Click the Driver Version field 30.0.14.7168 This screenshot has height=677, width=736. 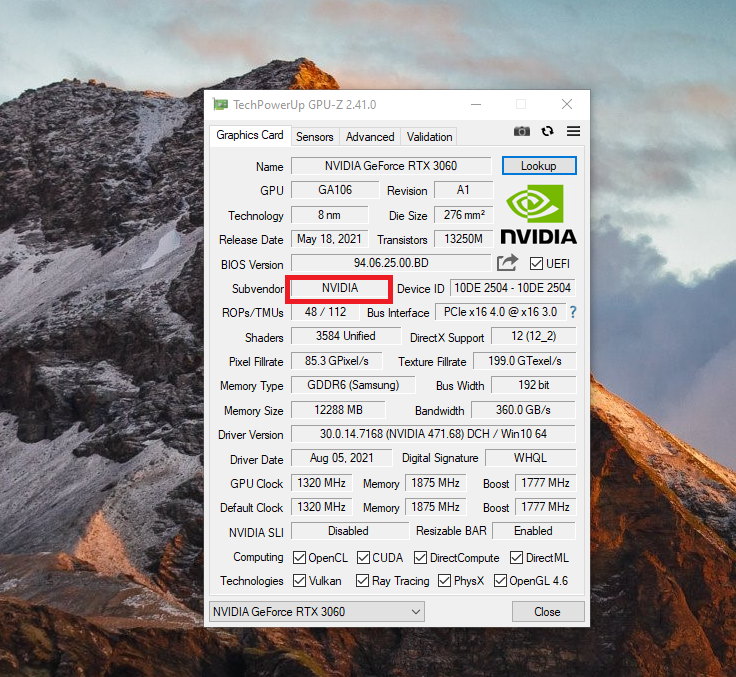(433, 434)
